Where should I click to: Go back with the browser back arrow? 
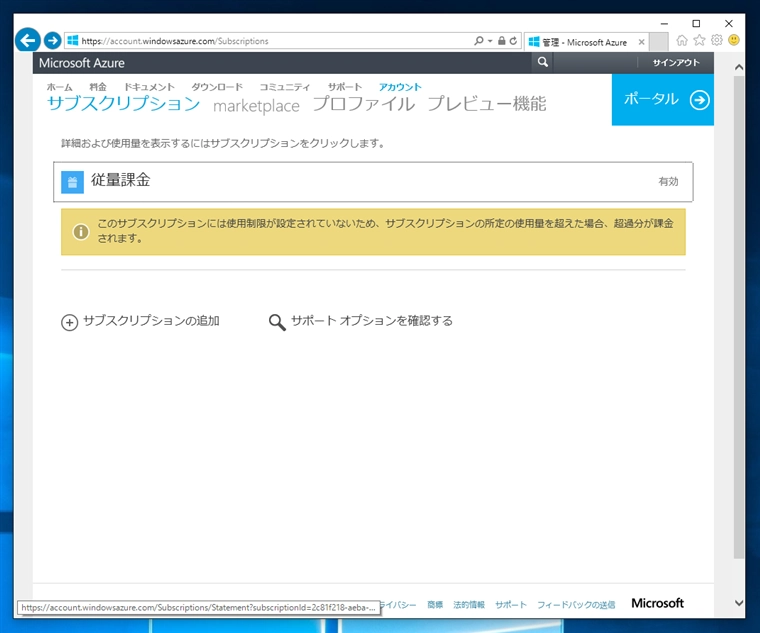pyautogui.click(x=28, y=40)
